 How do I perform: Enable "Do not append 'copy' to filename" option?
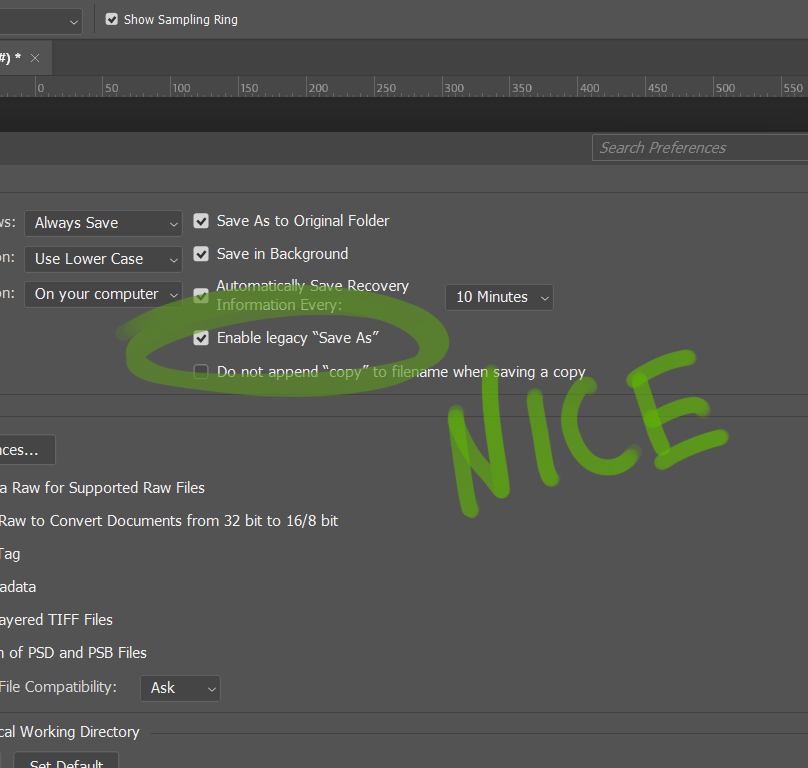pyautogui.click(x=201, y=371)
